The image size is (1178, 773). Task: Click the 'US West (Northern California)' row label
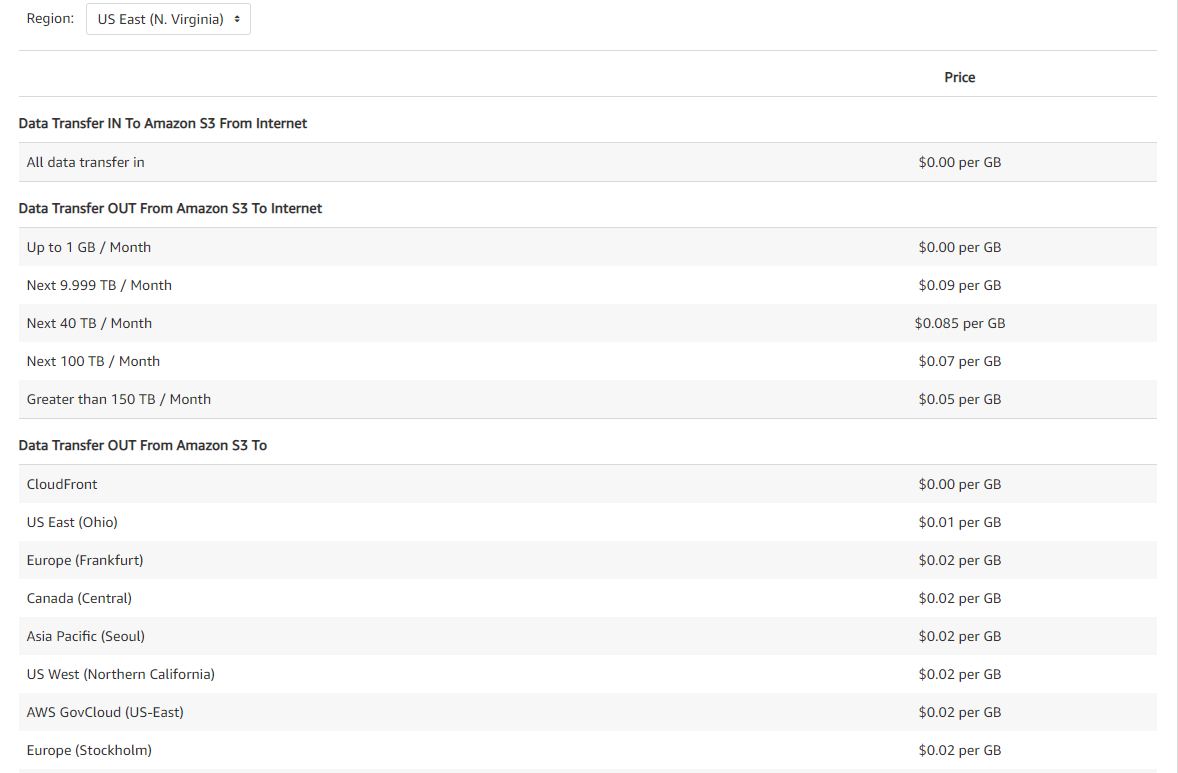click(120, 675)
